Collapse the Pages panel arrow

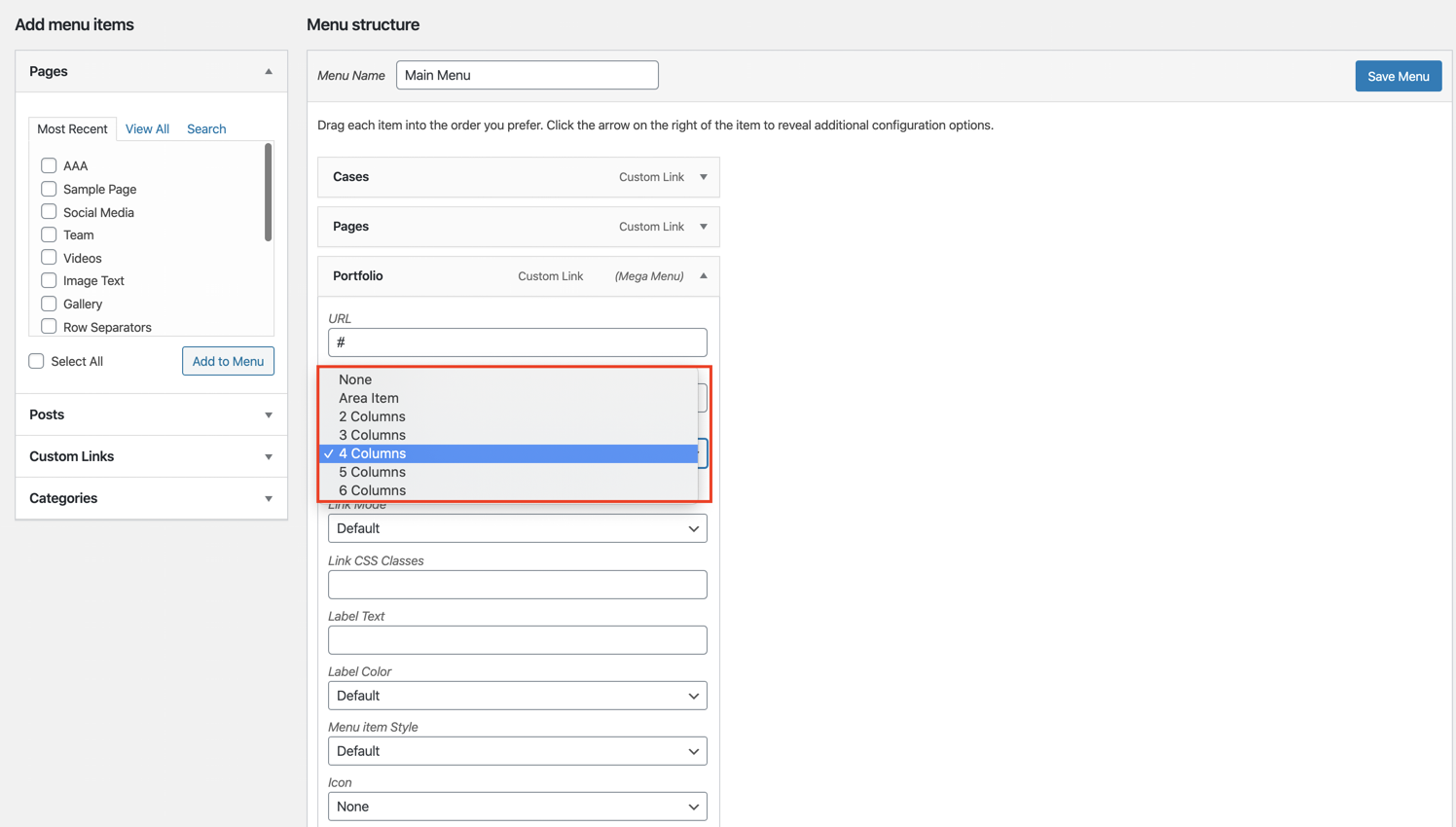(x=269, y=72)
